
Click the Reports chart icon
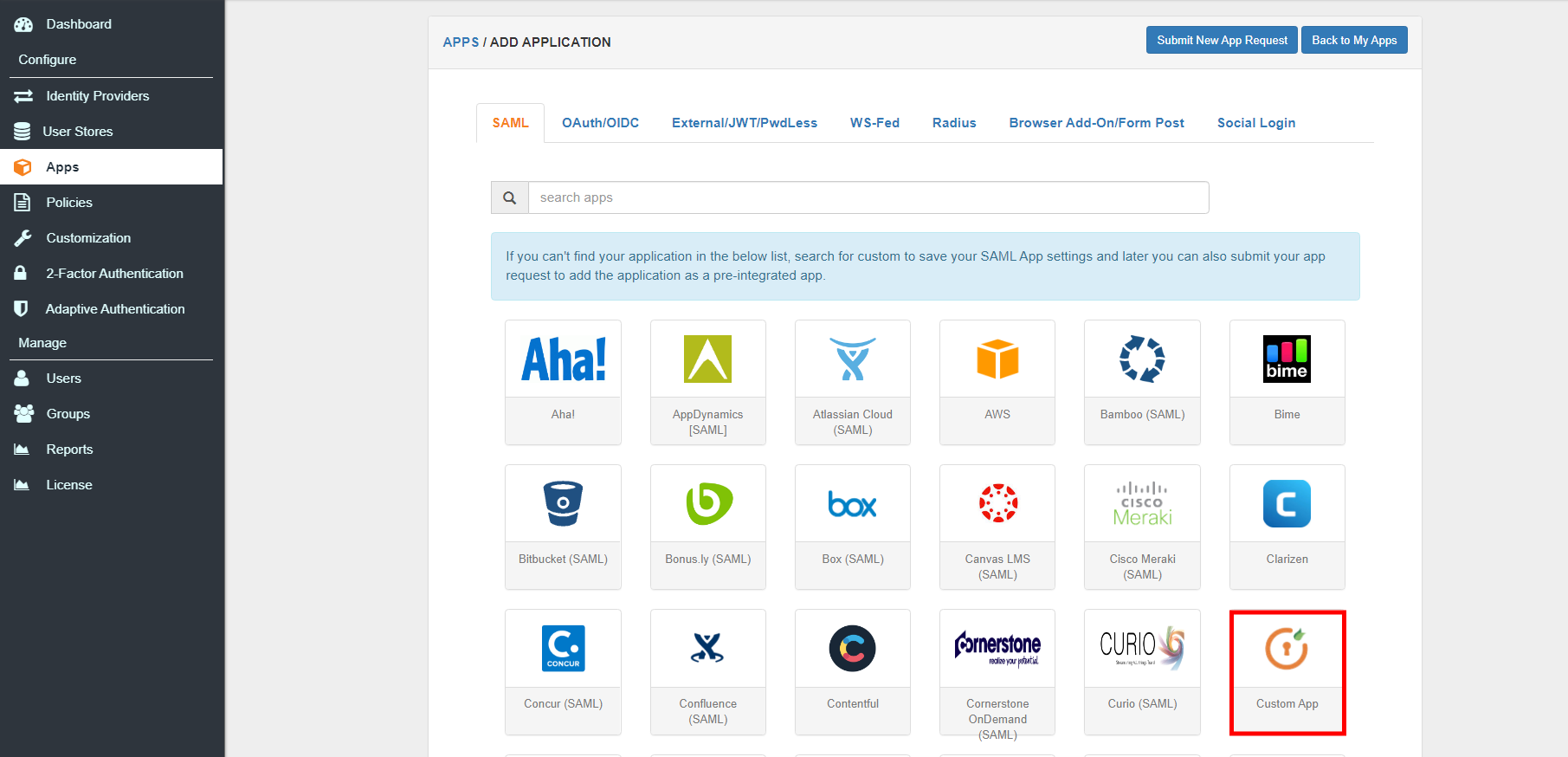point(22,450)
